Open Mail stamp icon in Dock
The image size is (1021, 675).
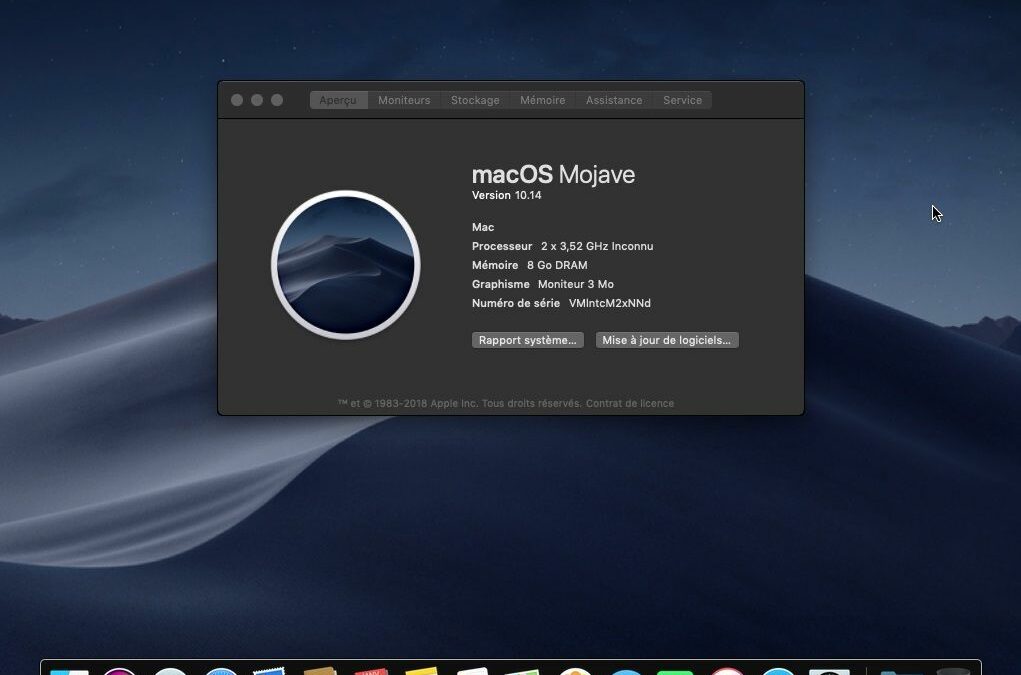pos(270,671)
